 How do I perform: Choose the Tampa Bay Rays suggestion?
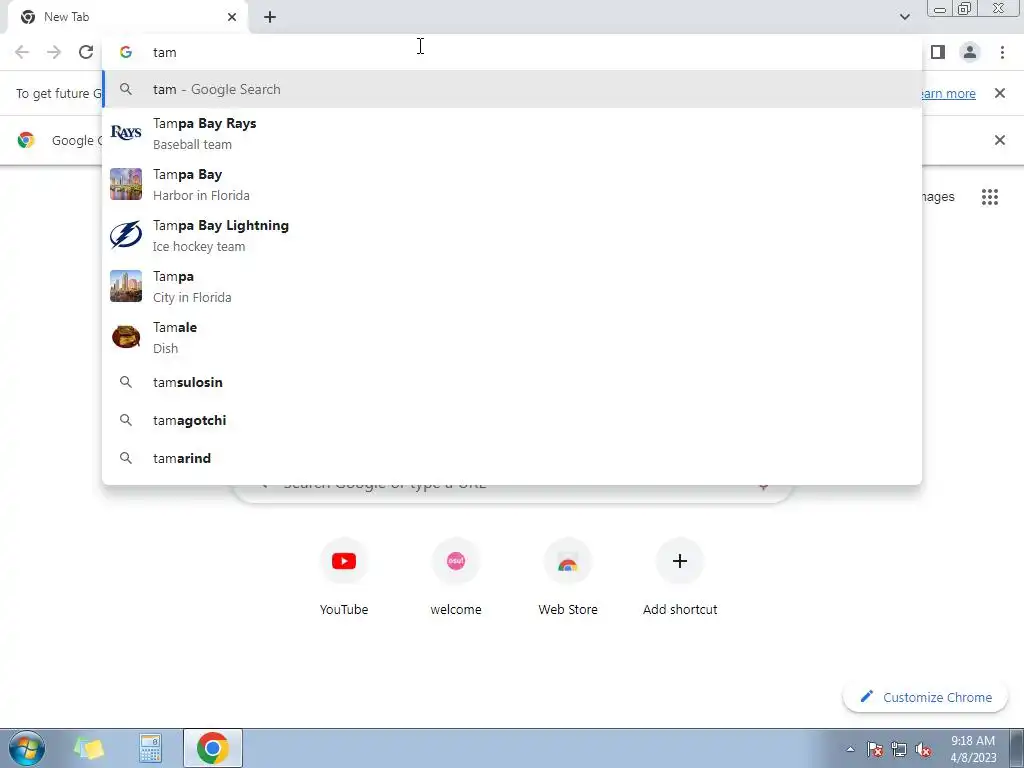[x=512, y=133]
